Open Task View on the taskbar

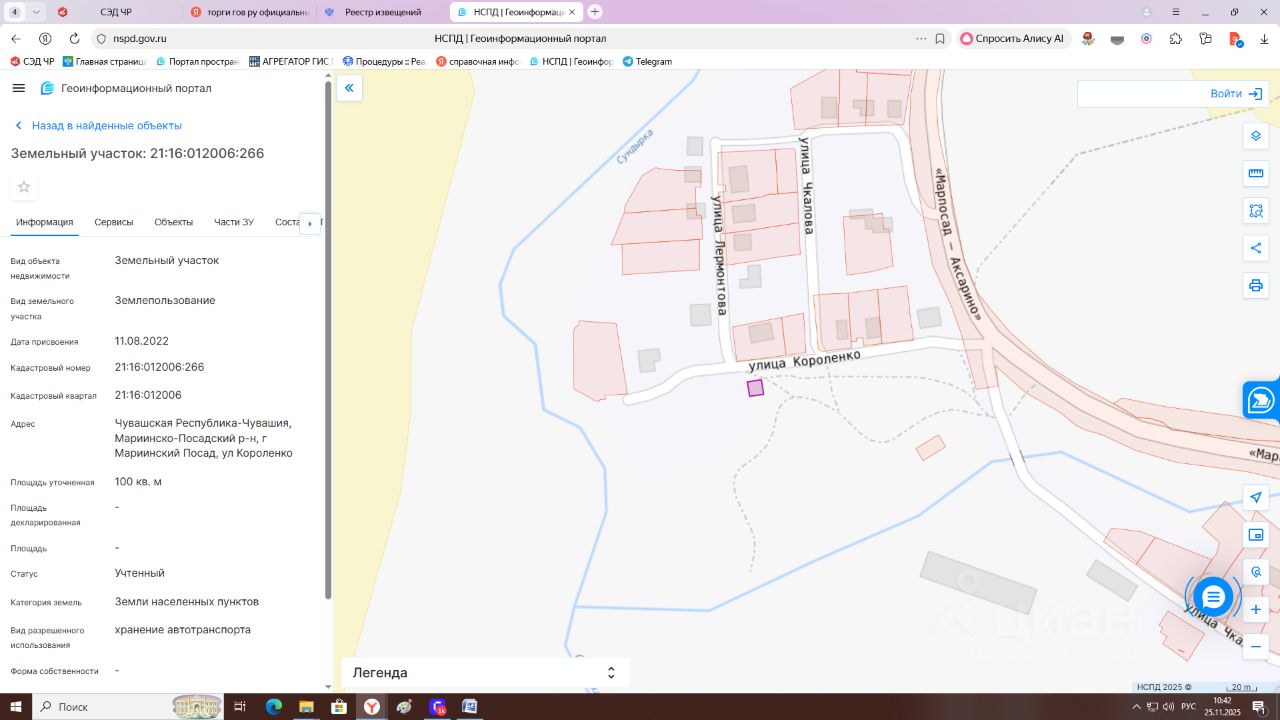[240, 707]
